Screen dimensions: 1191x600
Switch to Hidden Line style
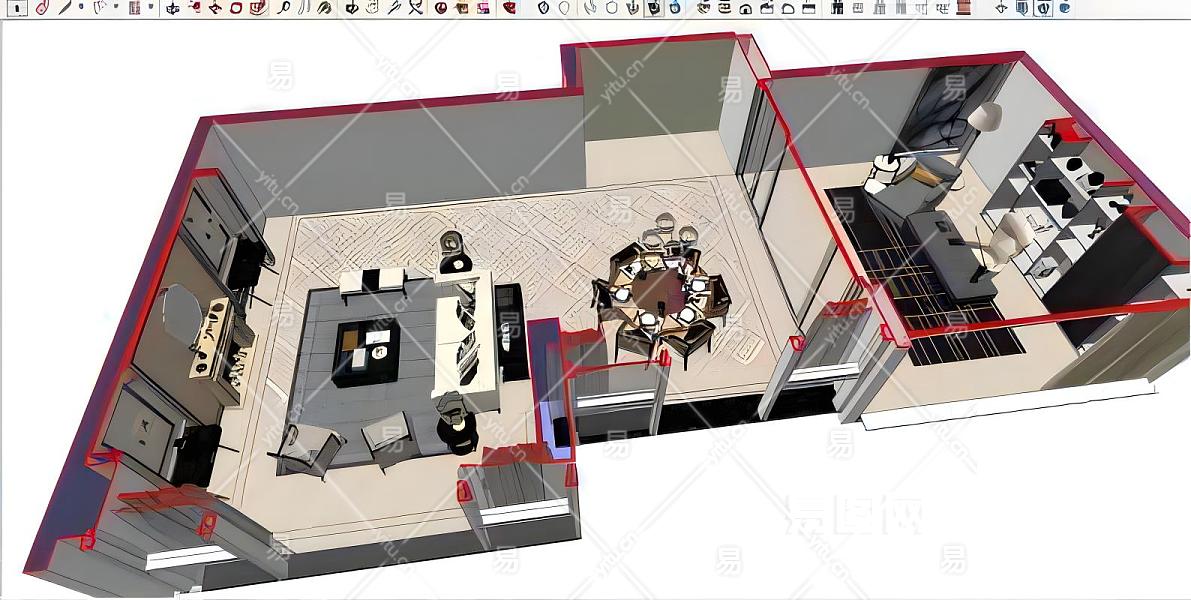[612, 8]
